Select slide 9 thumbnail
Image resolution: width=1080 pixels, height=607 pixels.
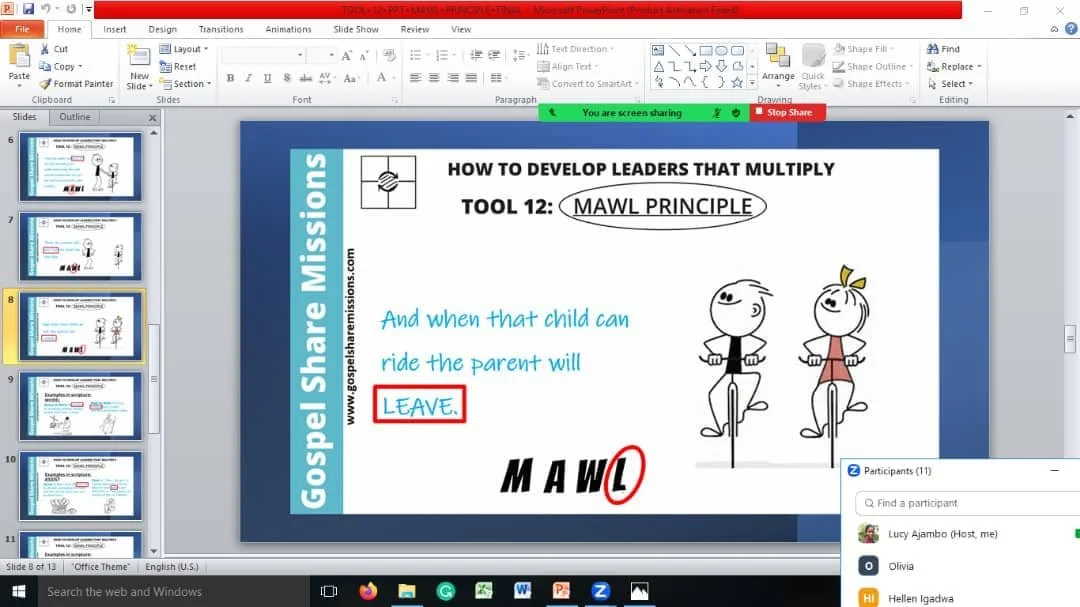[x=81, y=407]
